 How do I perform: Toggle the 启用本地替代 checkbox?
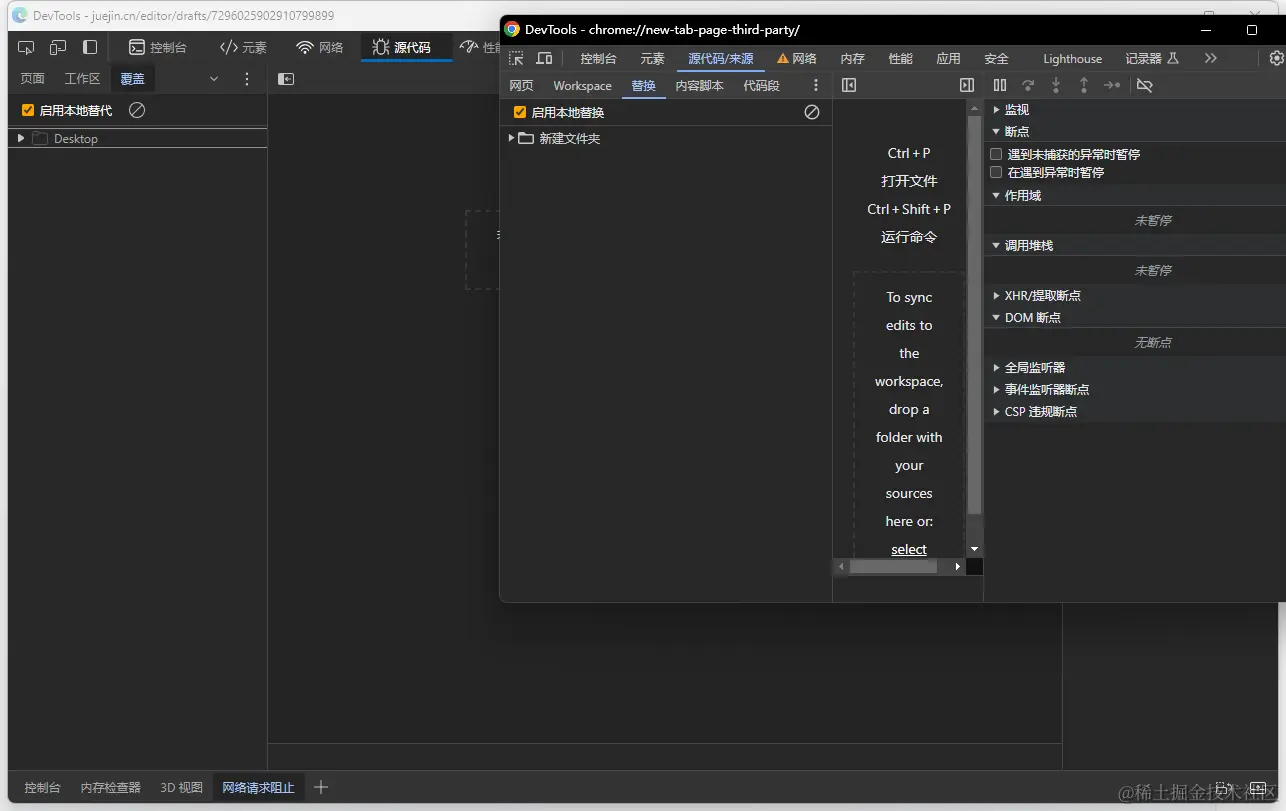28,110
